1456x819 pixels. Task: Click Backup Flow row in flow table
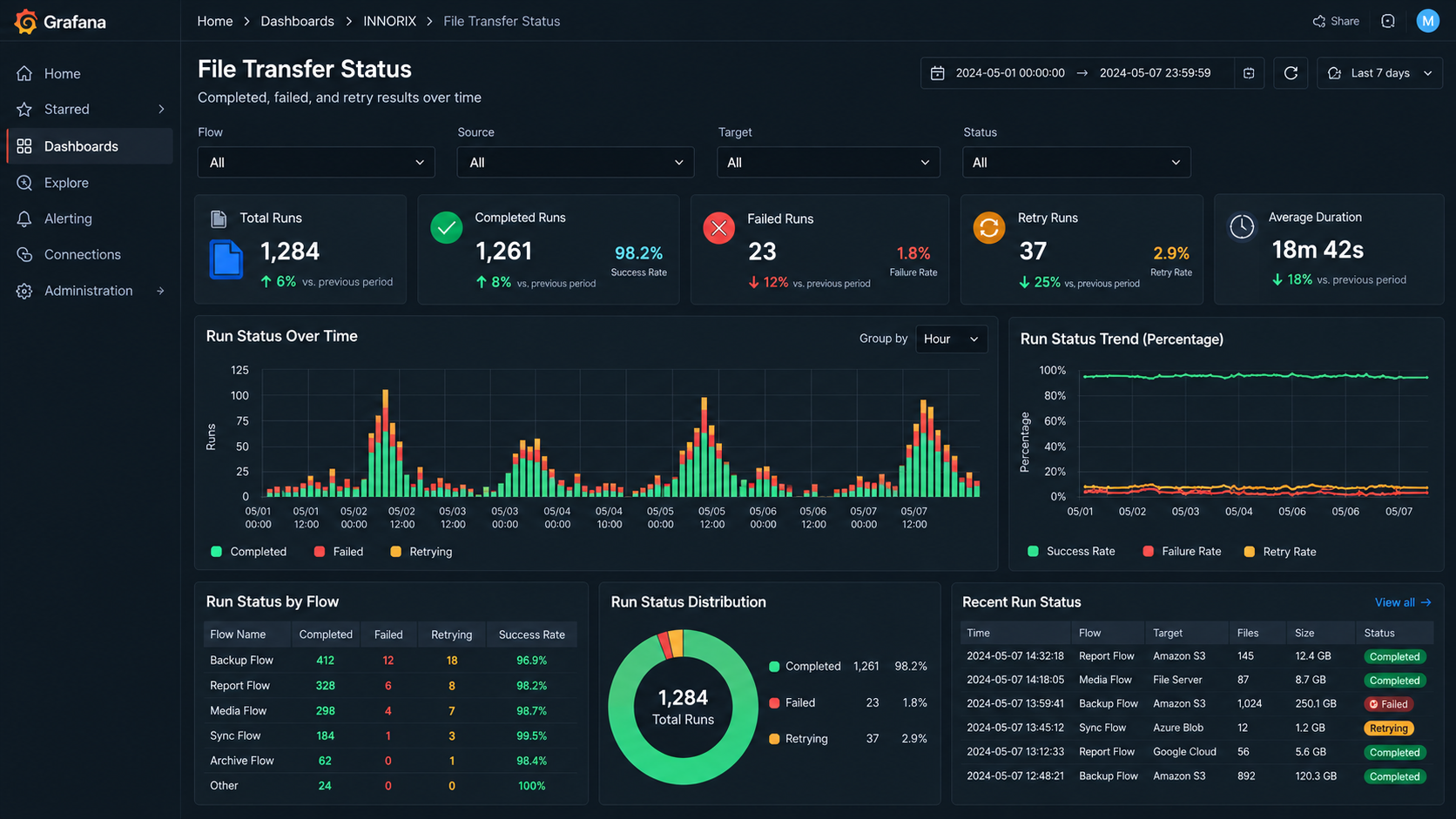click(x=390, y=661)
